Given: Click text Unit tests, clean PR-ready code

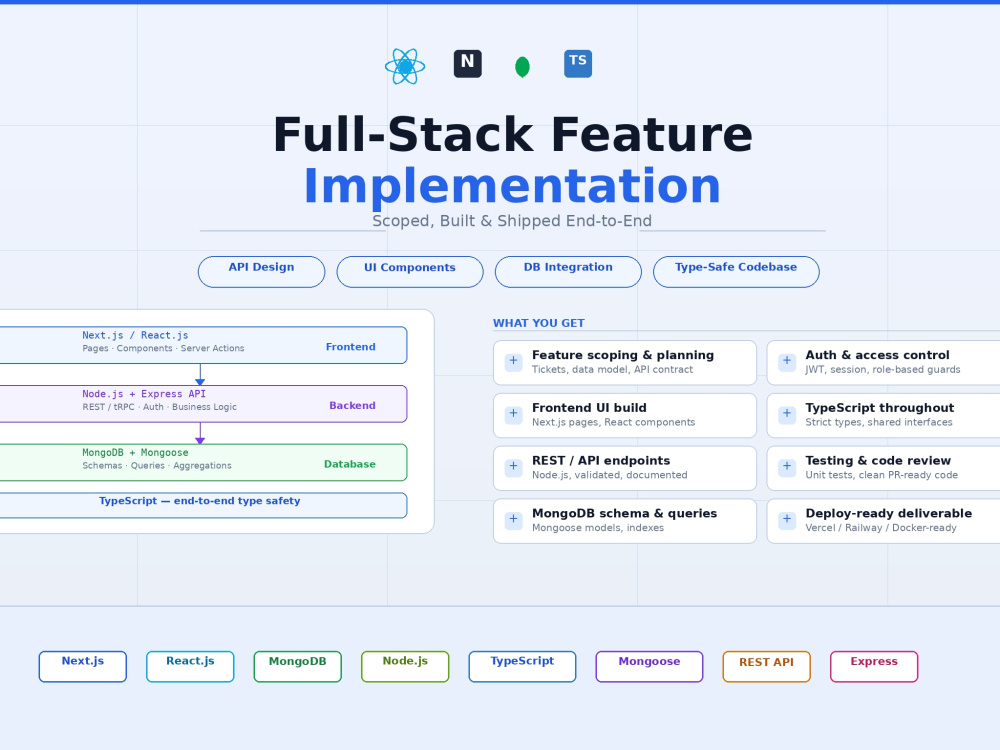Looking at the screenshot, I should pos(881,475).
